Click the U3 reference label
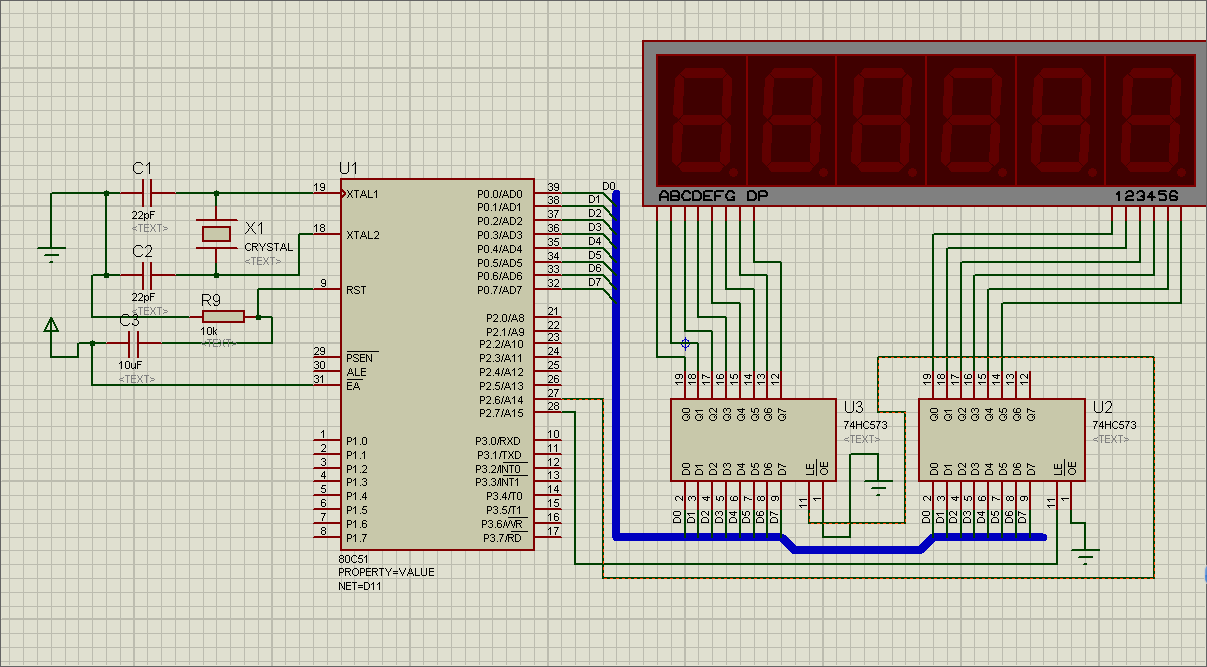 853,407
